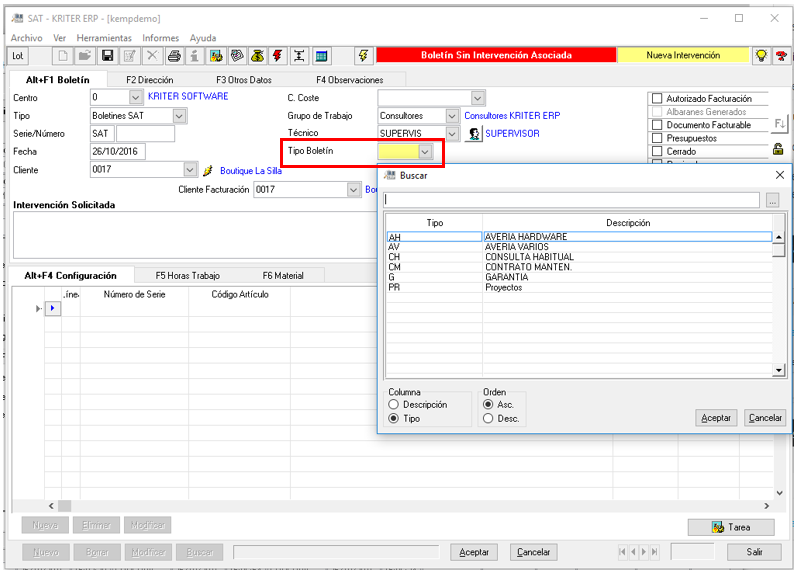Click the F-arrow button beside Documento Facturable
Image resolution: width=796 pixels, height=573 pixels.
point(779,124)
